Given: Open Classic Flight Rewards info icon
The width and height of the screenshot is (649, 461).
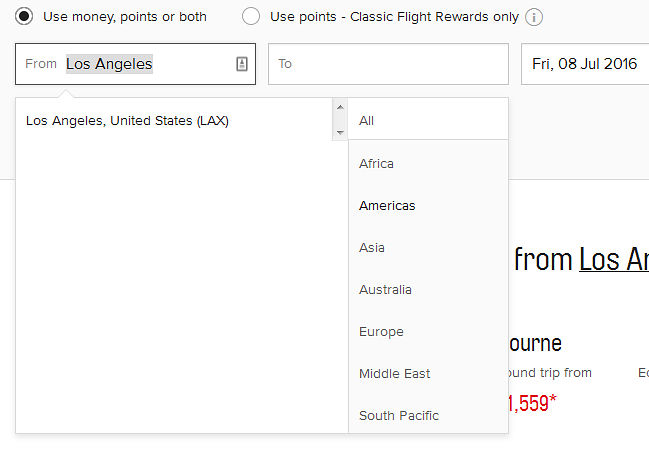Looking at the screenshot, I should [x=534, y=17].
